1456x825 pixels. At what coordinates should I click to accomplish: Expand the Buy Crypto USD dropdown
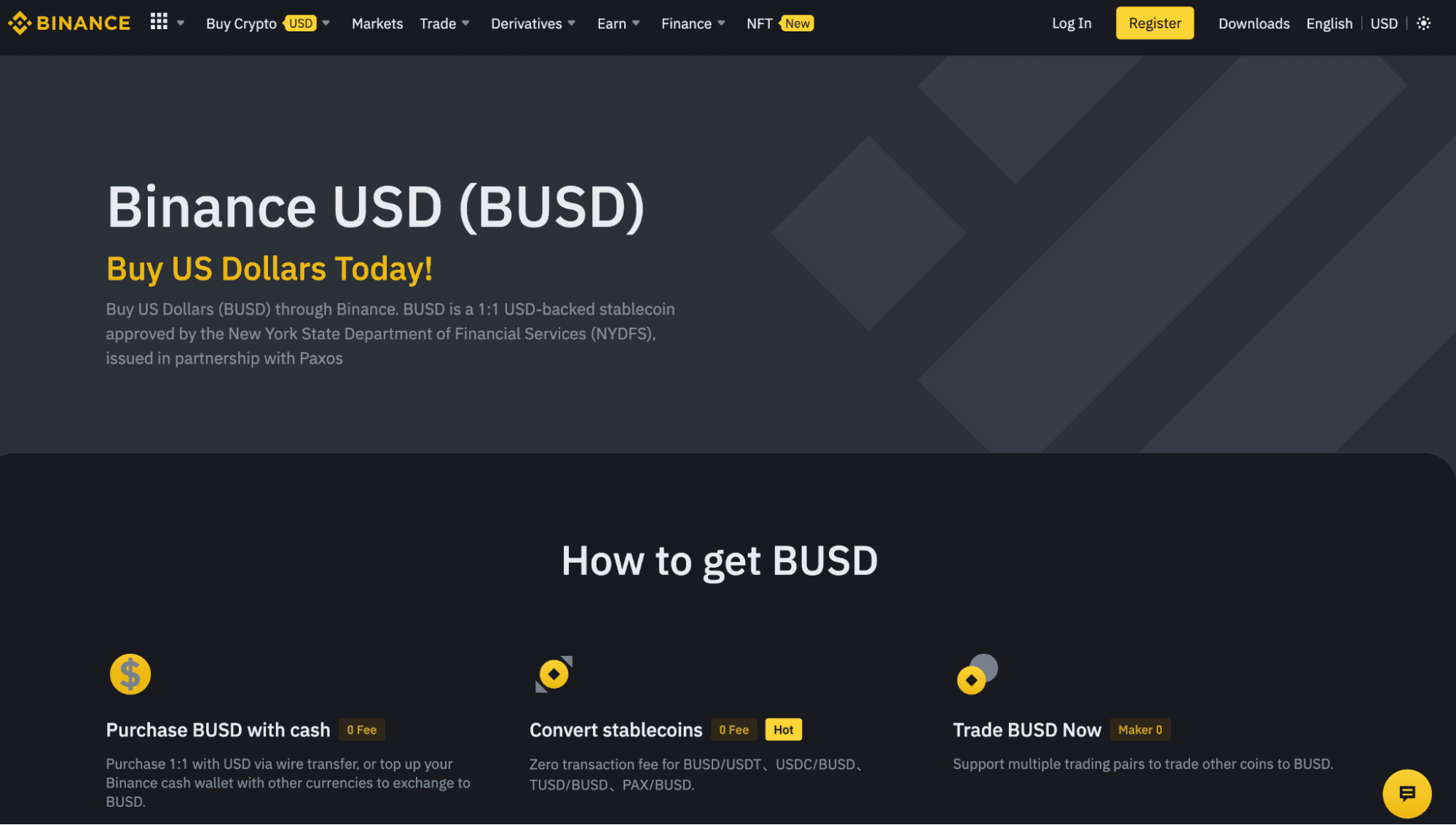(327, 23)
